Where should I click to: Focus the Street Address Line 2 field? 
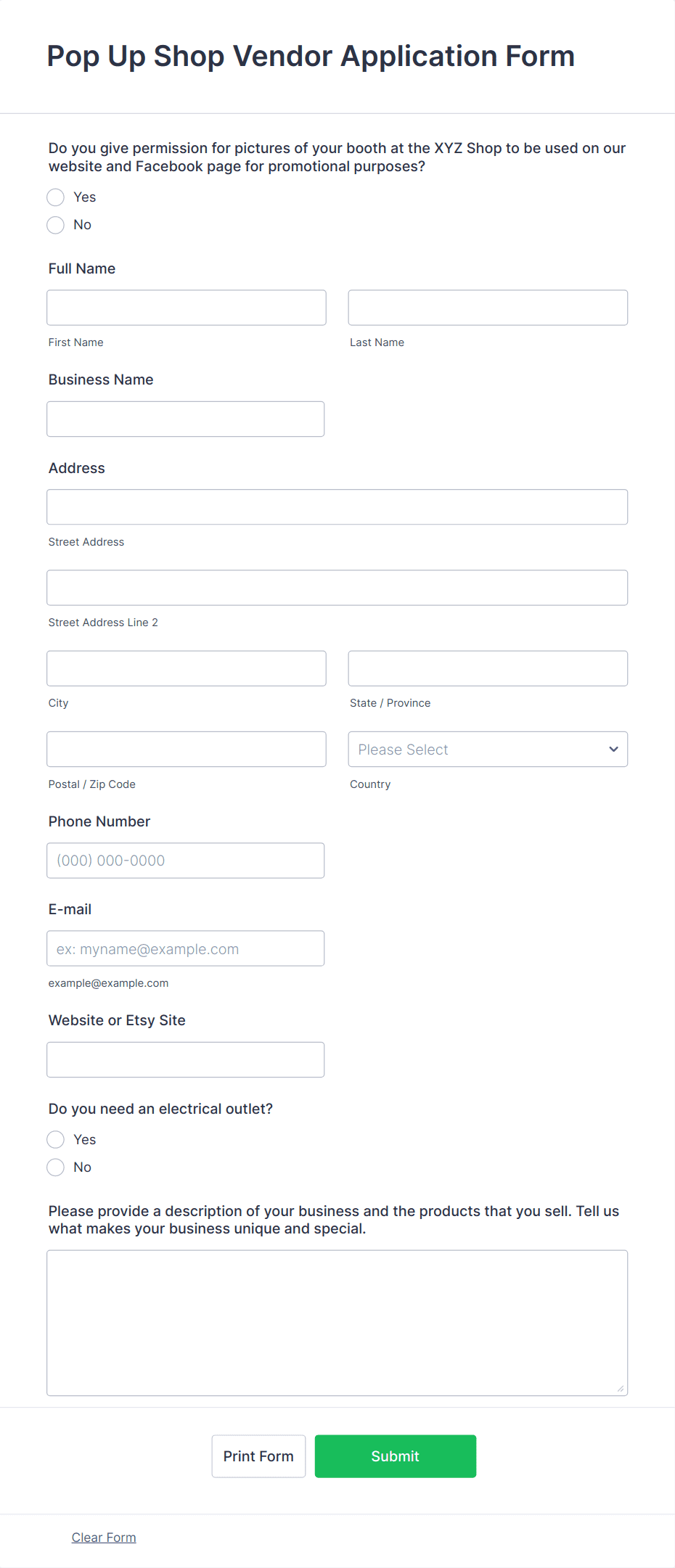click(x=337, y=588)
